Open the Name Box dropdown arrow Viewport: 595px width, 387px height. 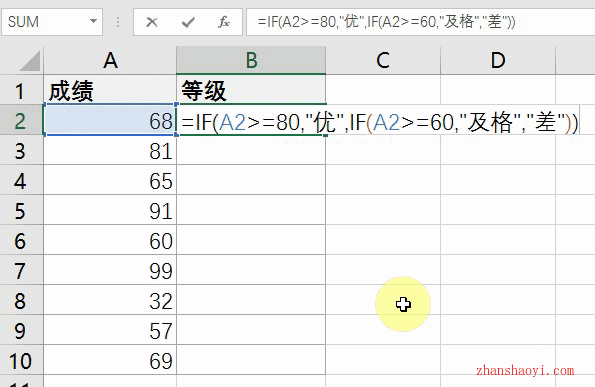pos(93,21)
